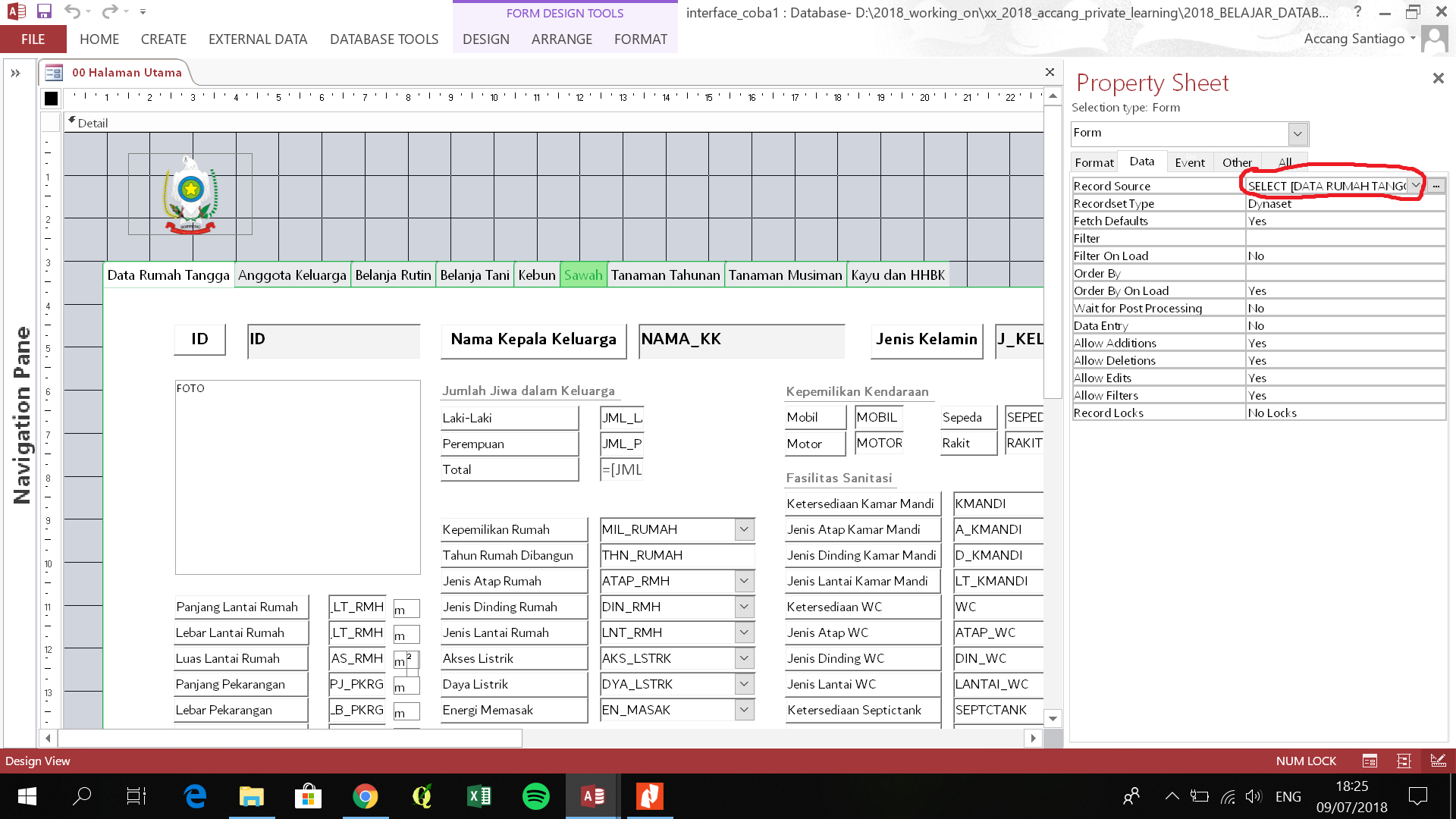Select the NAMA_KK text box
1456x819 pixels.
tap(742, 340)
